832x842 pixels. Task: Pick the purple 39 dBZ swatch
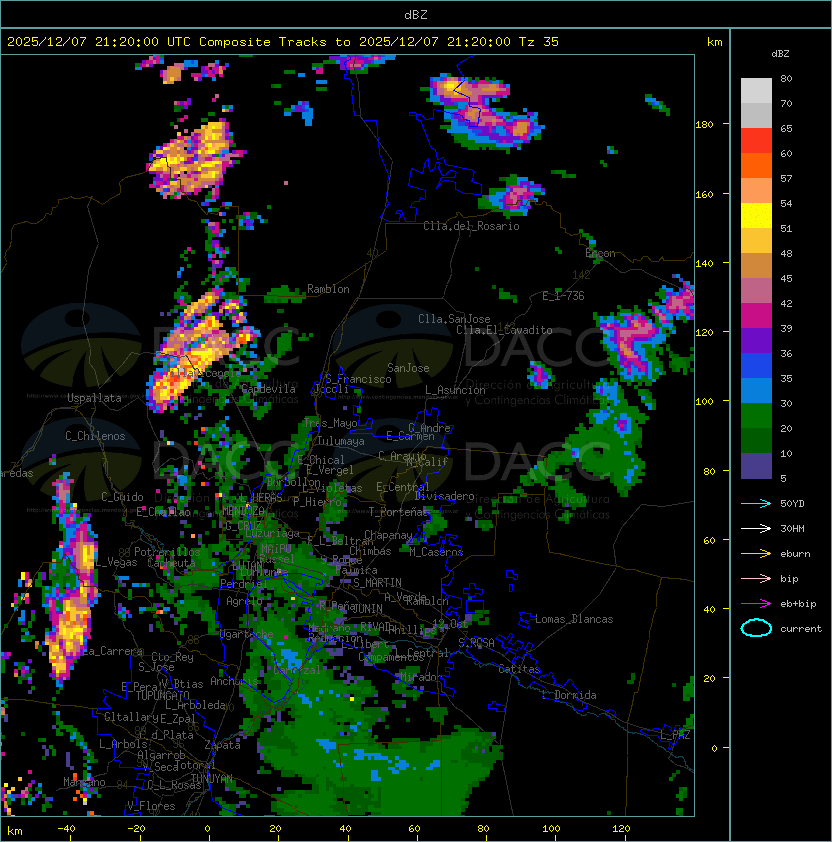pos(756,340)
